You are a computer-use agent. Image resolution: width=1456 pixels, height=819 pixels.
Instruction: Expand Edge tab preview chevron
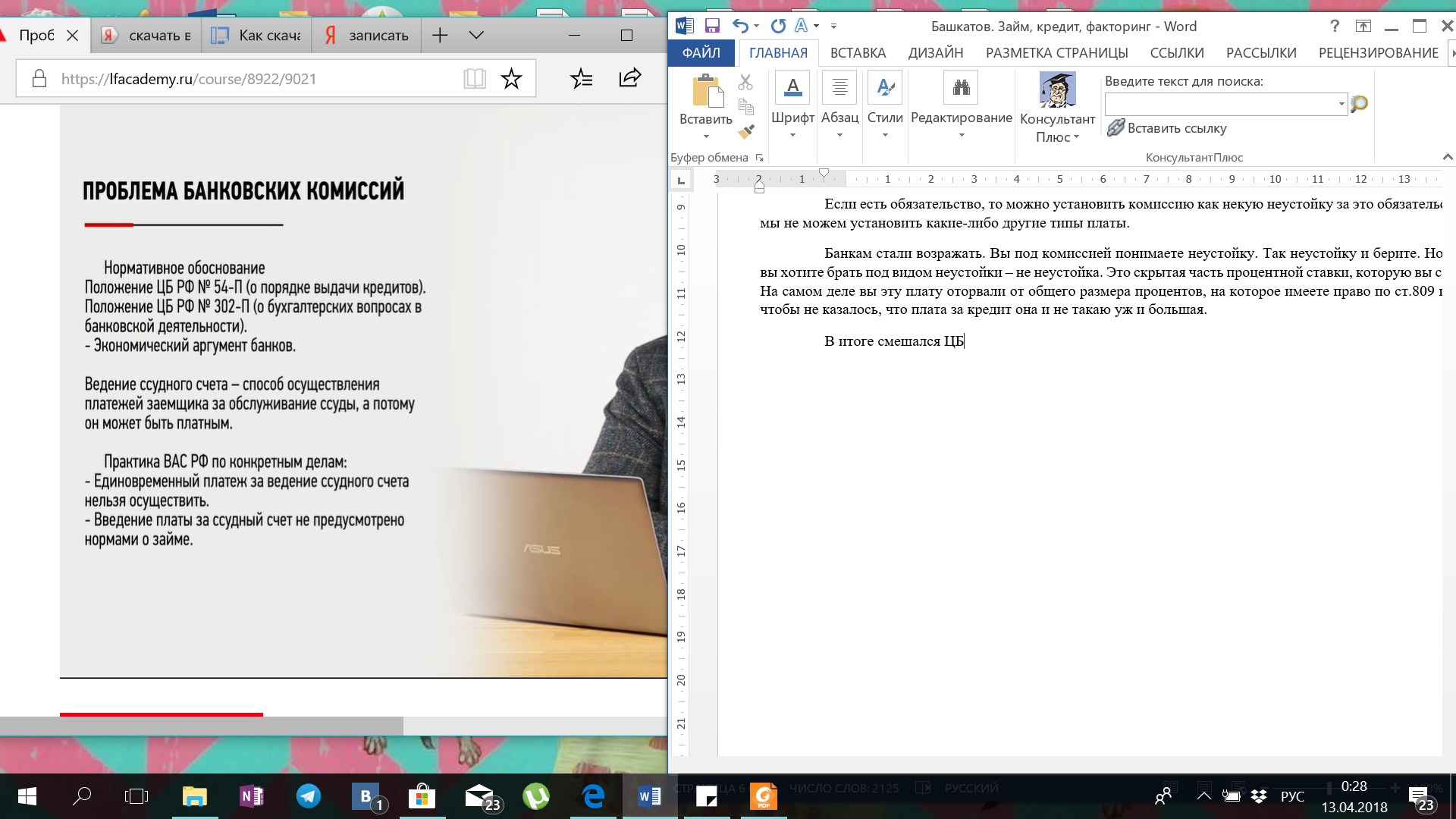476,35
